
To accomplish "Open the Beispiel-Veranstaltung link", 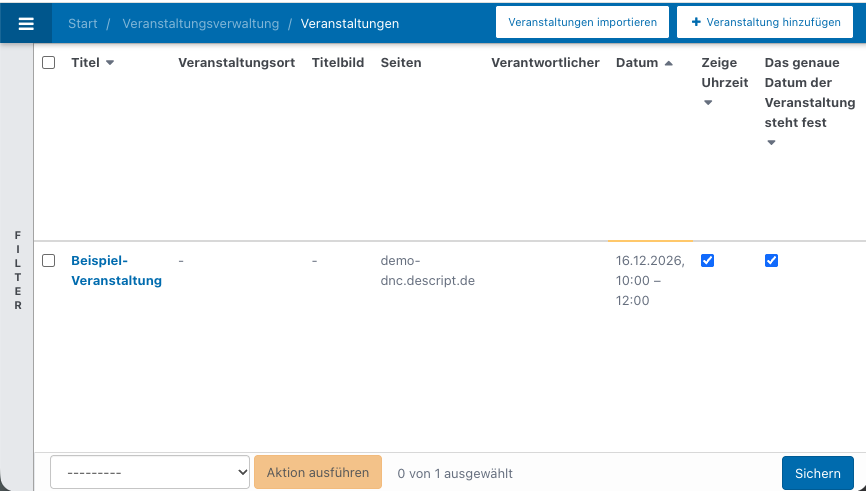I will [x=117, y=271].
